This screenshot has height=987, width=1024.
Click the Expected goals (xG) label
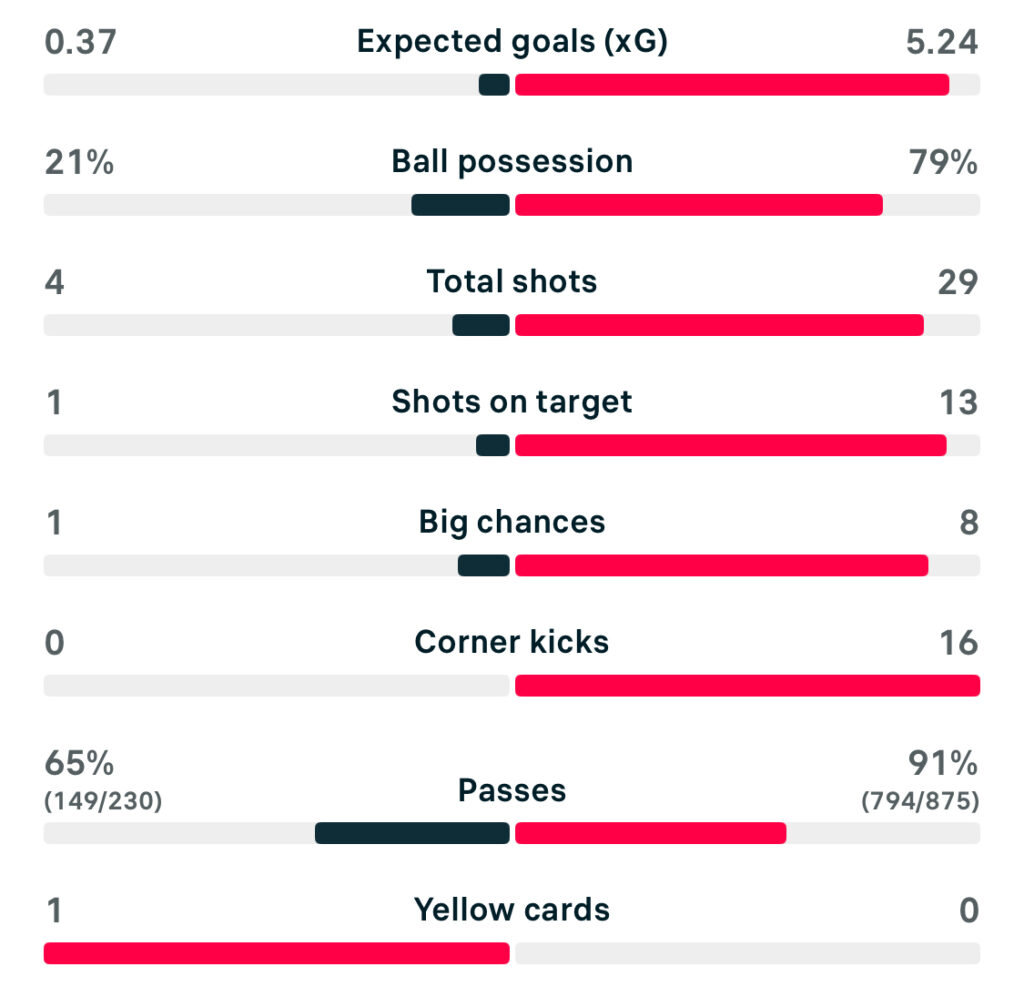tap(512, 41)
